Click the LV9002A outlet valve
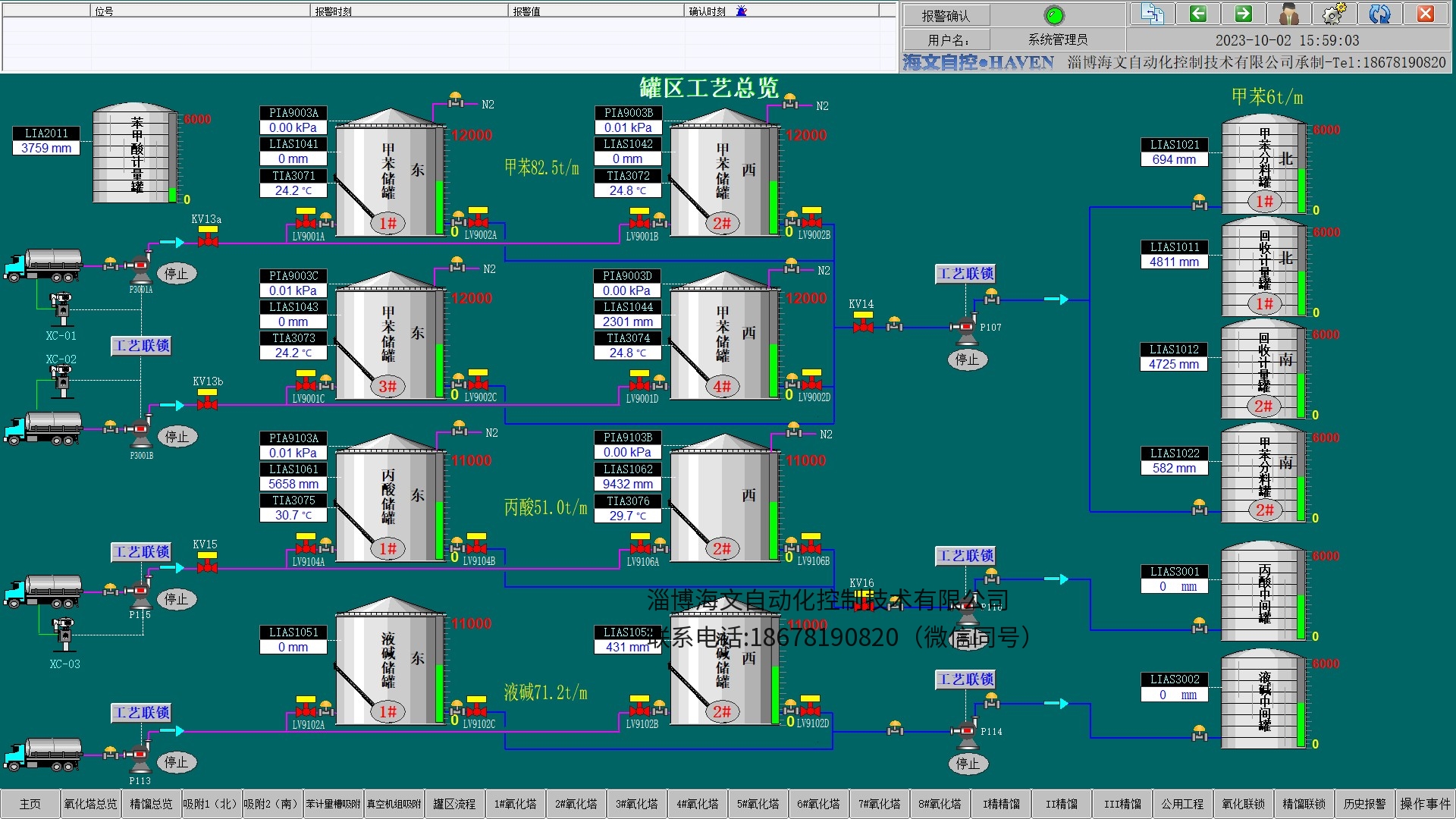The width and height of the screenshot is (1456, 819). (x=478, y=218)
